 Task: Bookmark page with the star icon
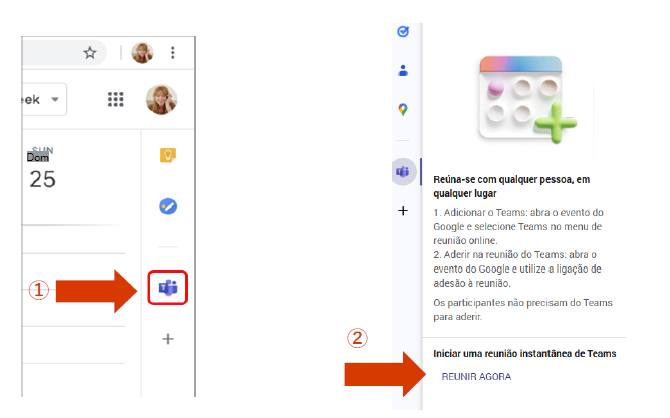(90, 53)
